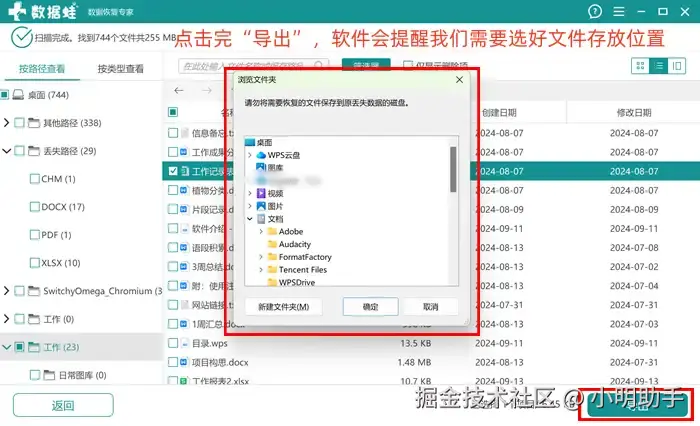
Task: Click the 桌面 icon atop dialog tree
Action: 250,142
